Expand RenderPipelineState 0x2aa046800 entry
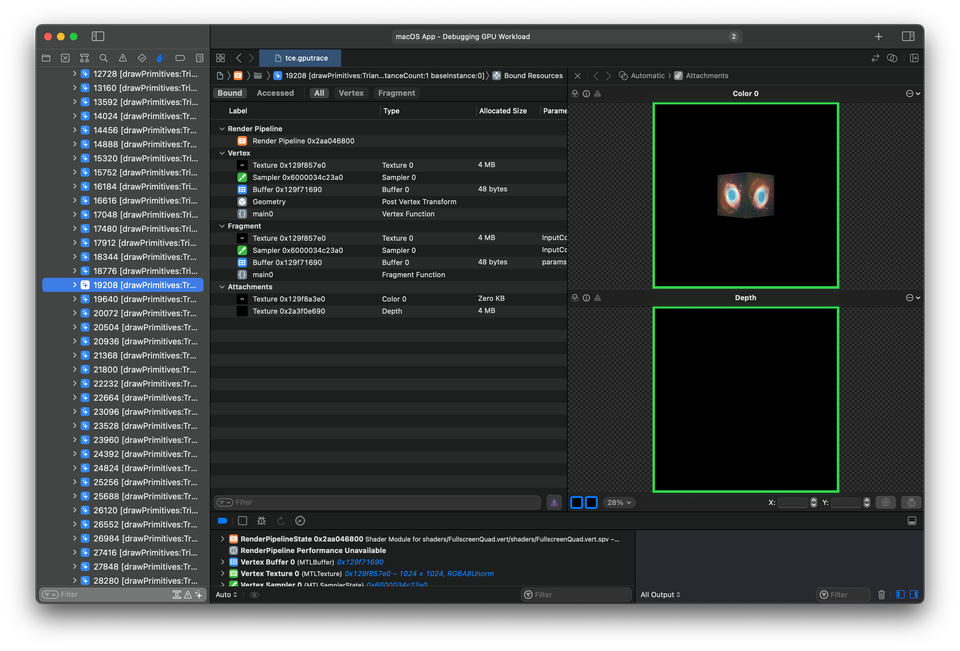Image resolution: width=960 pixels, height=651 pixels. coord(222,539)
